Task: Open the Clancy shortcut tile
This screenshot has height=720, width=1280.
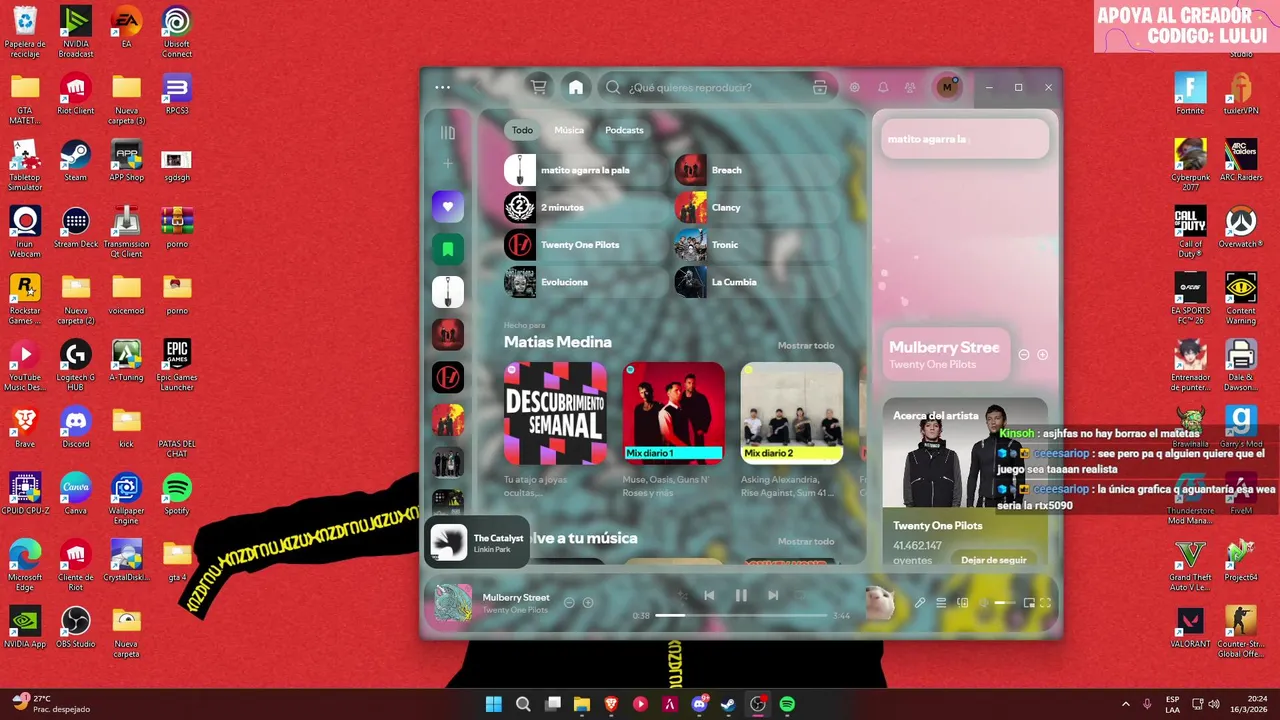Action: coord(756,207)
